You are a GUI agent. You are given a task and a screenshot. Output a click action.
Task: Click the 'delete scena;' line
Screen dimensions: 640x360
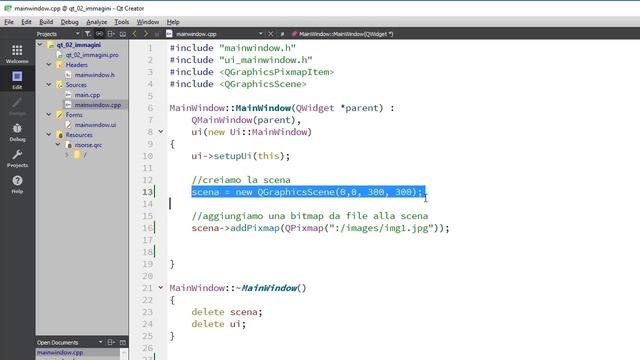click(x=227, y=312)
